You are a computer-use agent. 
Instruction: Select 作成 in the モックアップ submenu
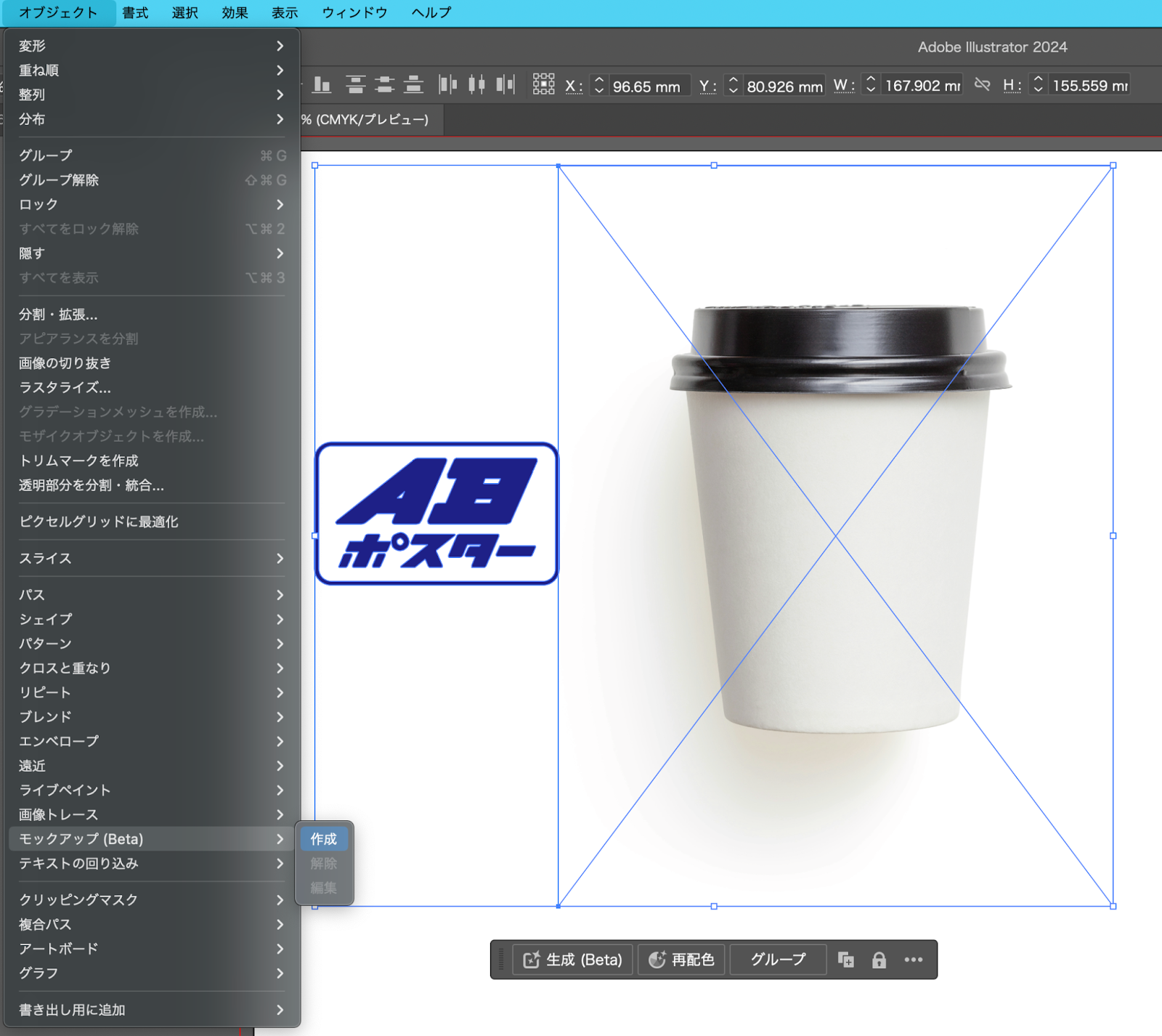(x=323, y=839)
